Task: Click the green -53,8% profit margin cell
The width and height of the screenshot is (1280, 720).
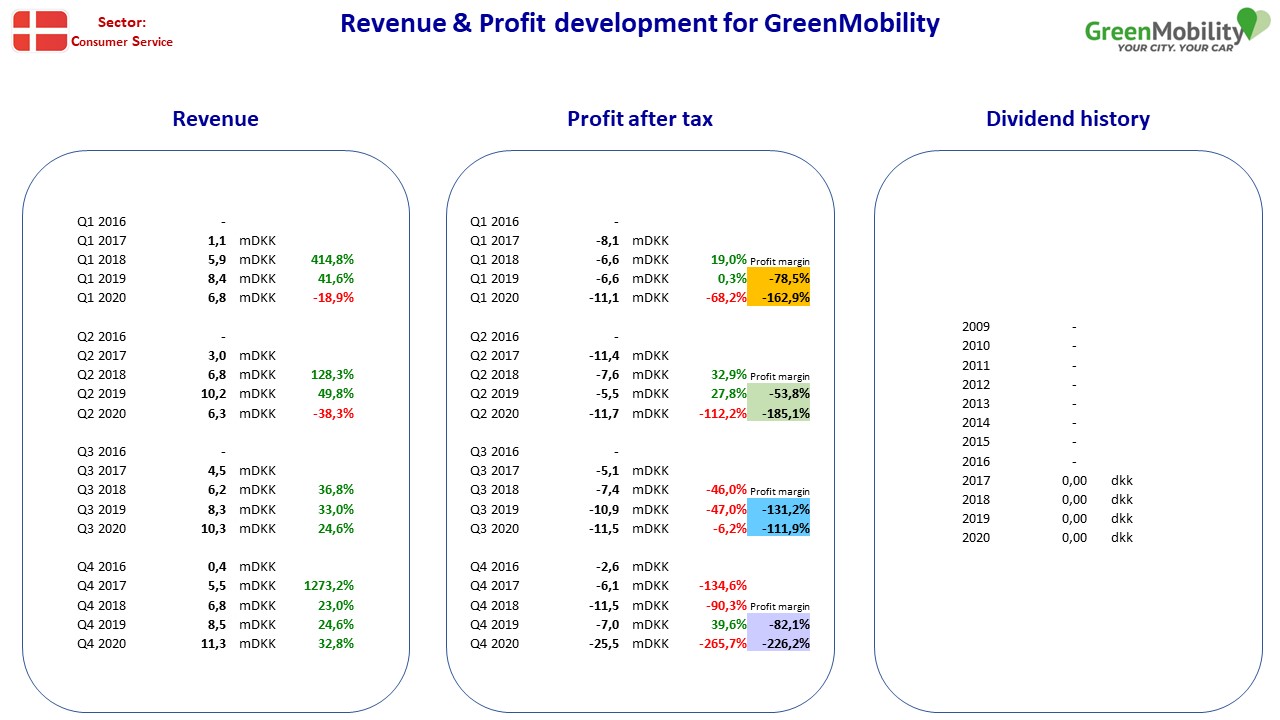Action: click(x=779, y=393)
